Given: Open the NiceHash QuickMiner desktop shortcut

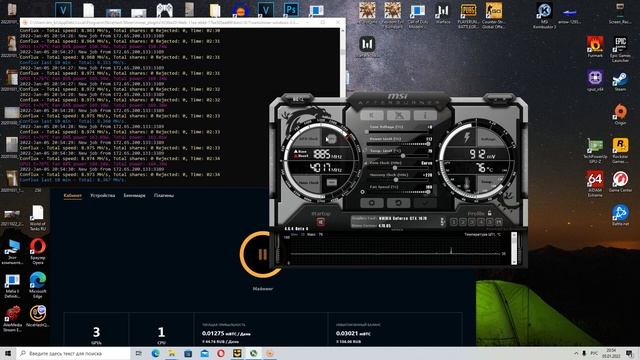Looking at the screenshot, I should click(38, 316).
